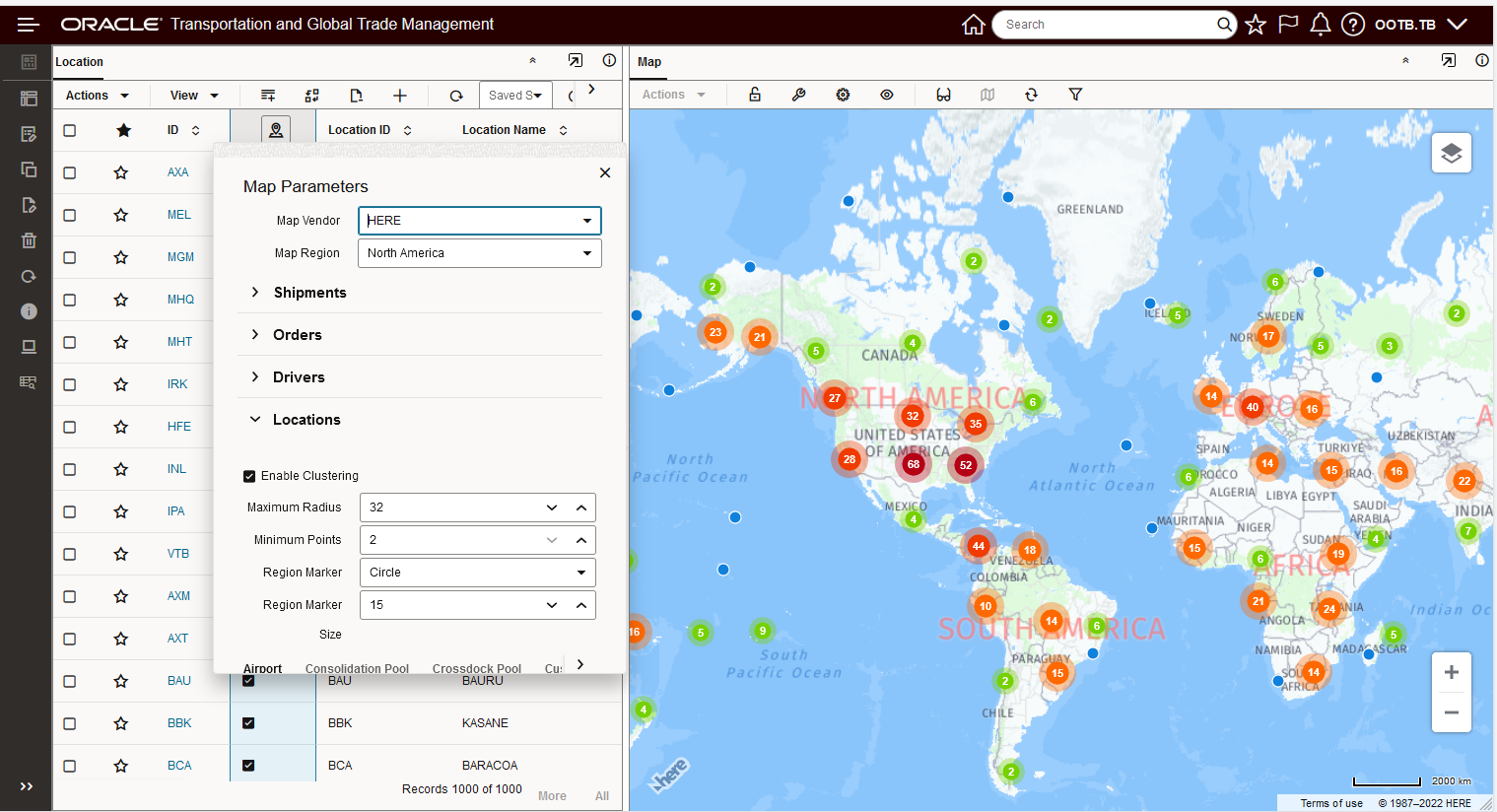
Task: Click the map lock icon
Action: coord(755,95)
